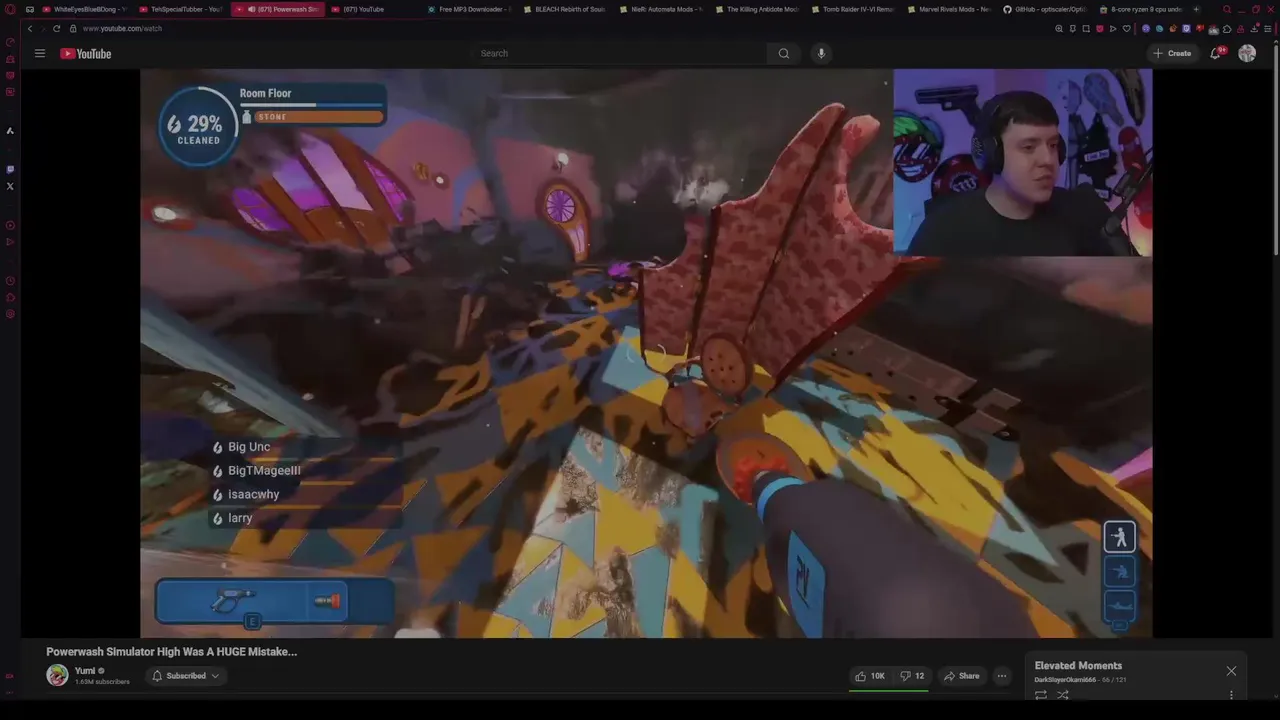Go to the YouTube home logo
This screenshot has height=720, width=1280.
85,53
